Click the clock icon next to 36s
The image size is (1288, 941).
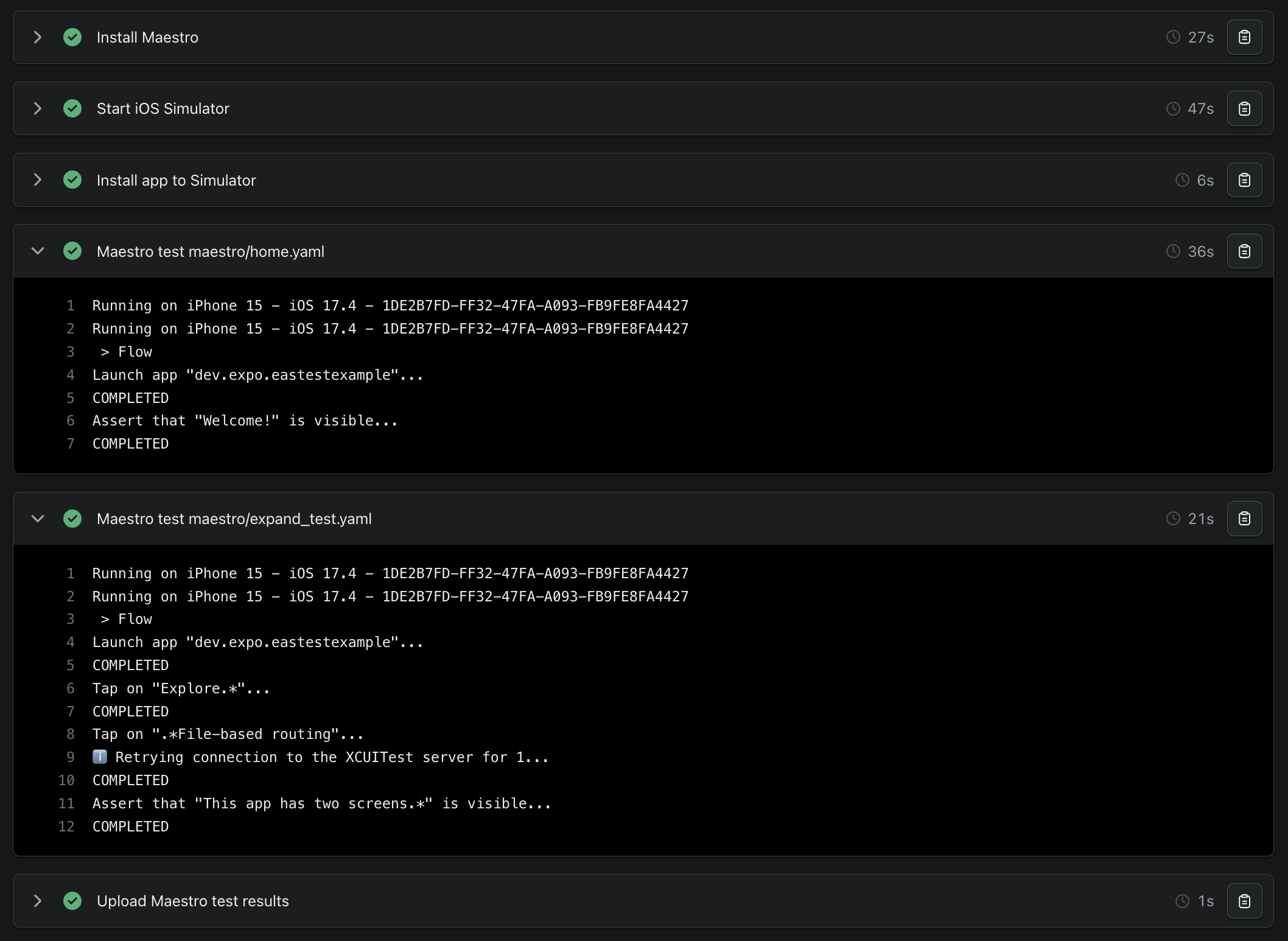coord(1174,251)
